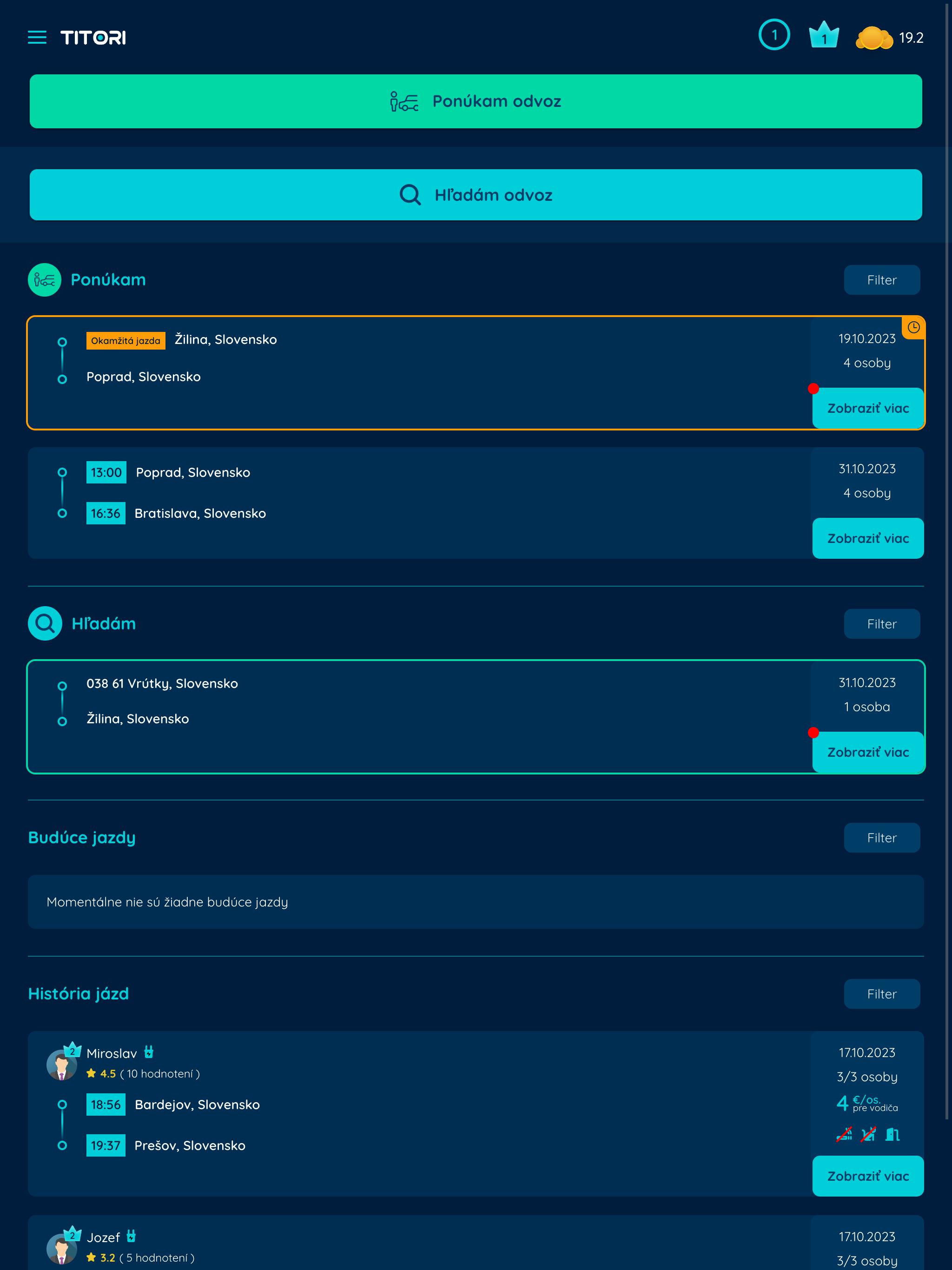Click the electric plug icon beside Miroslav
Viewport: 952px width, 1270px height.
tap(149, 1052)
